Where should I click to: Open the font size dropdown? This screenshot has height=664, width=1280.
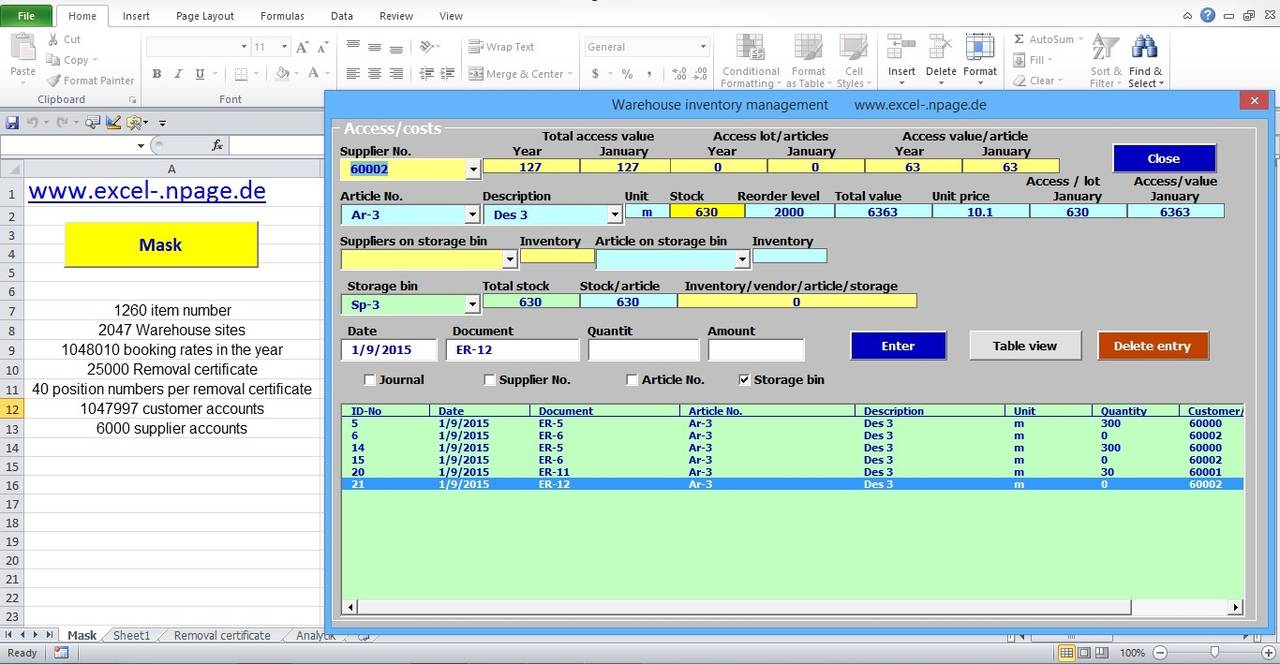284,47
